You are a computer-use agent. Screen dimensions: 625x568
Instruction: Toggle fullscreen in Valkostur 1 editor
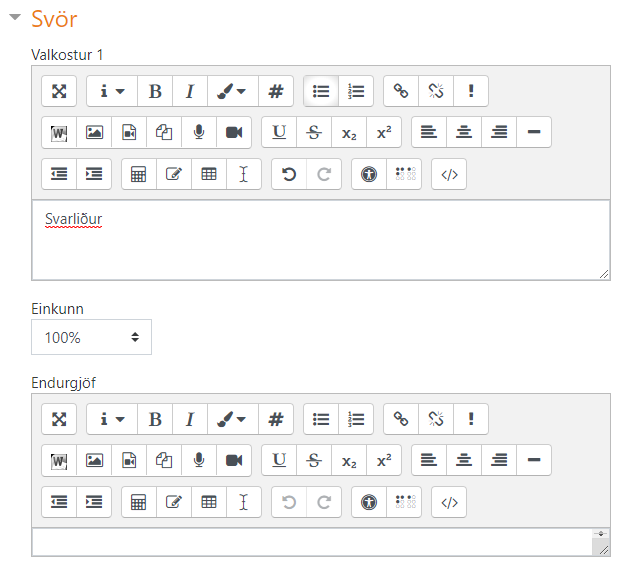[59, 91]
